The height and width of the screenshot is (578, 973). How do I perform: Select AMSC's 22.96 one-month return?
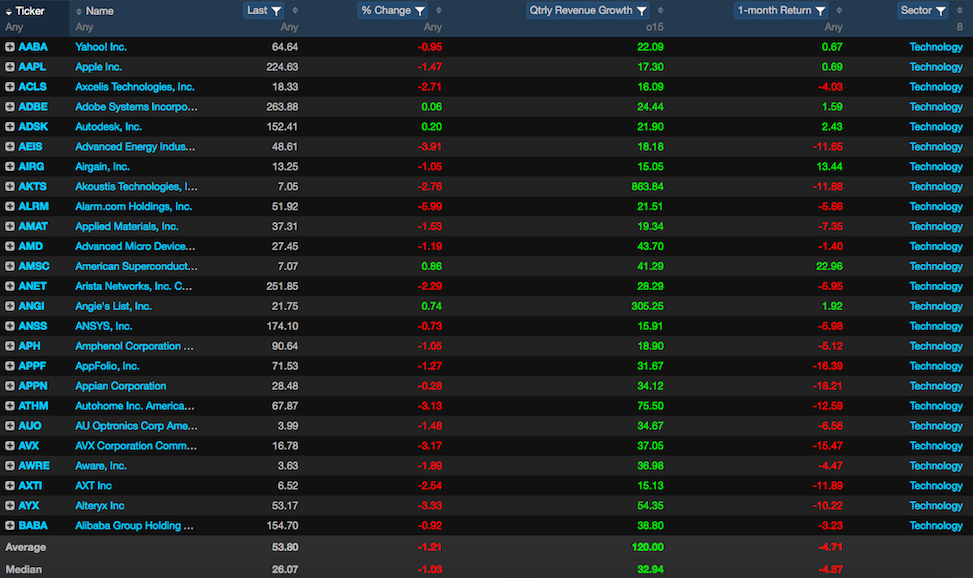click(x=829, y=266)
